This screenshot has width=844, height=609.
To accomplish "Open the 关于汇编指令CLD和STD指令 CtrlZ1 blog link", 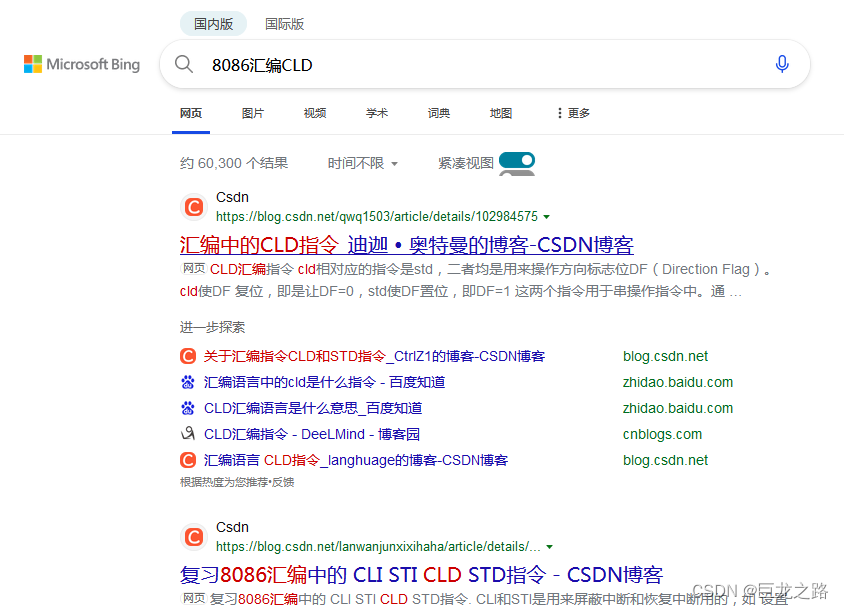I will click(x=375, y=356).
